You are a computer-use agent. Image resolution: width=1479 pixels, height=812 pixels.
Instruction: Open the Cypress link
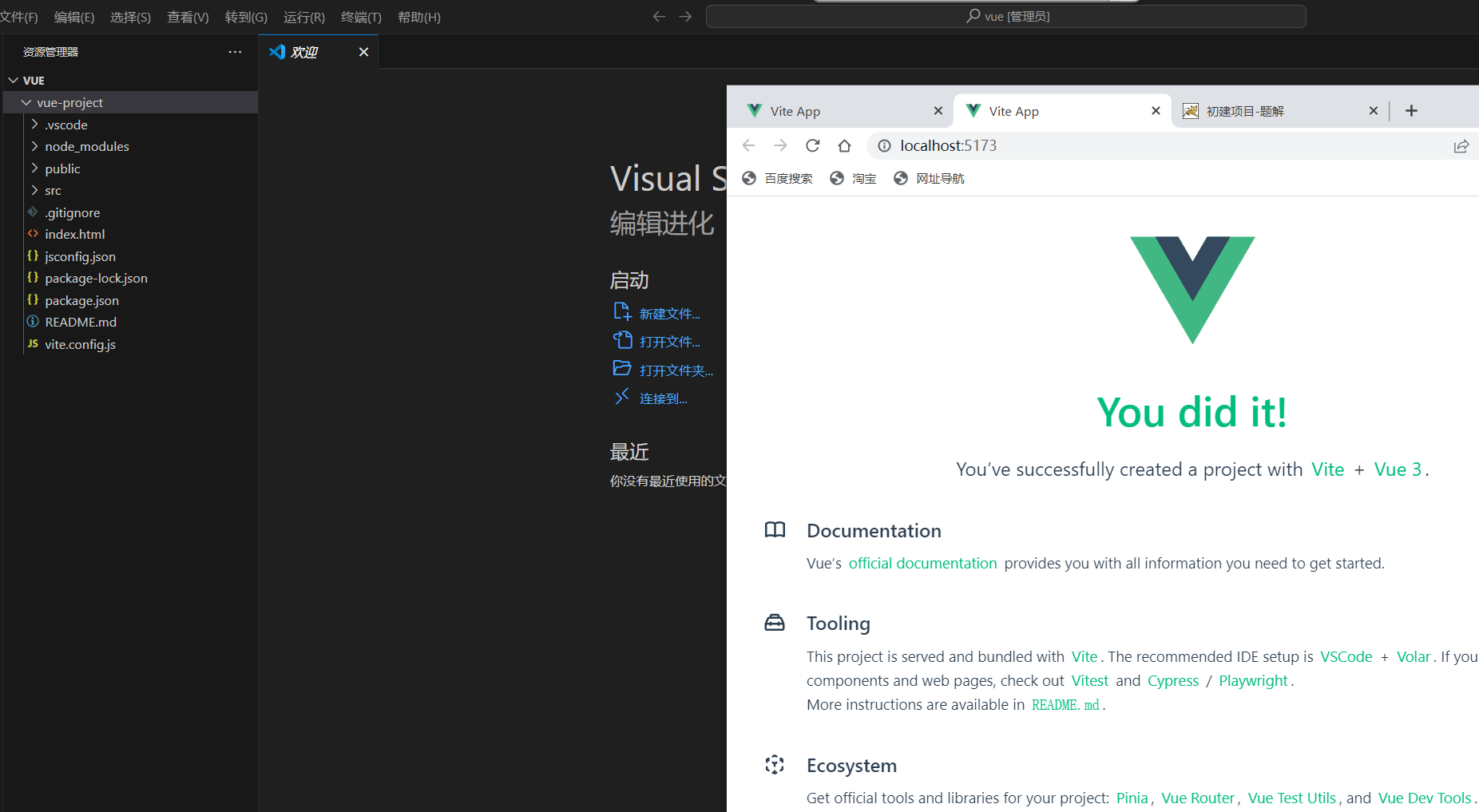pyautogui.click(x=1172, y=680)
